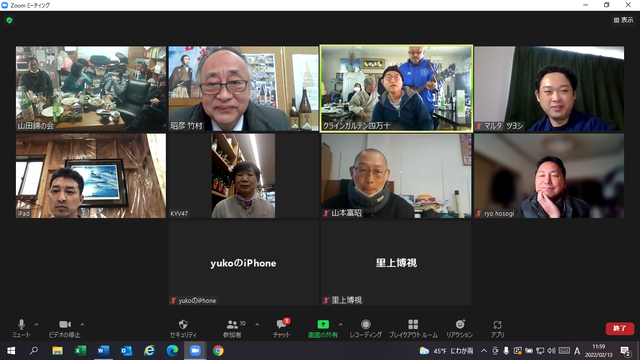Select the マルタ ツヨシ video tile
The image size is (640, 360).
(x=549, y=89)
